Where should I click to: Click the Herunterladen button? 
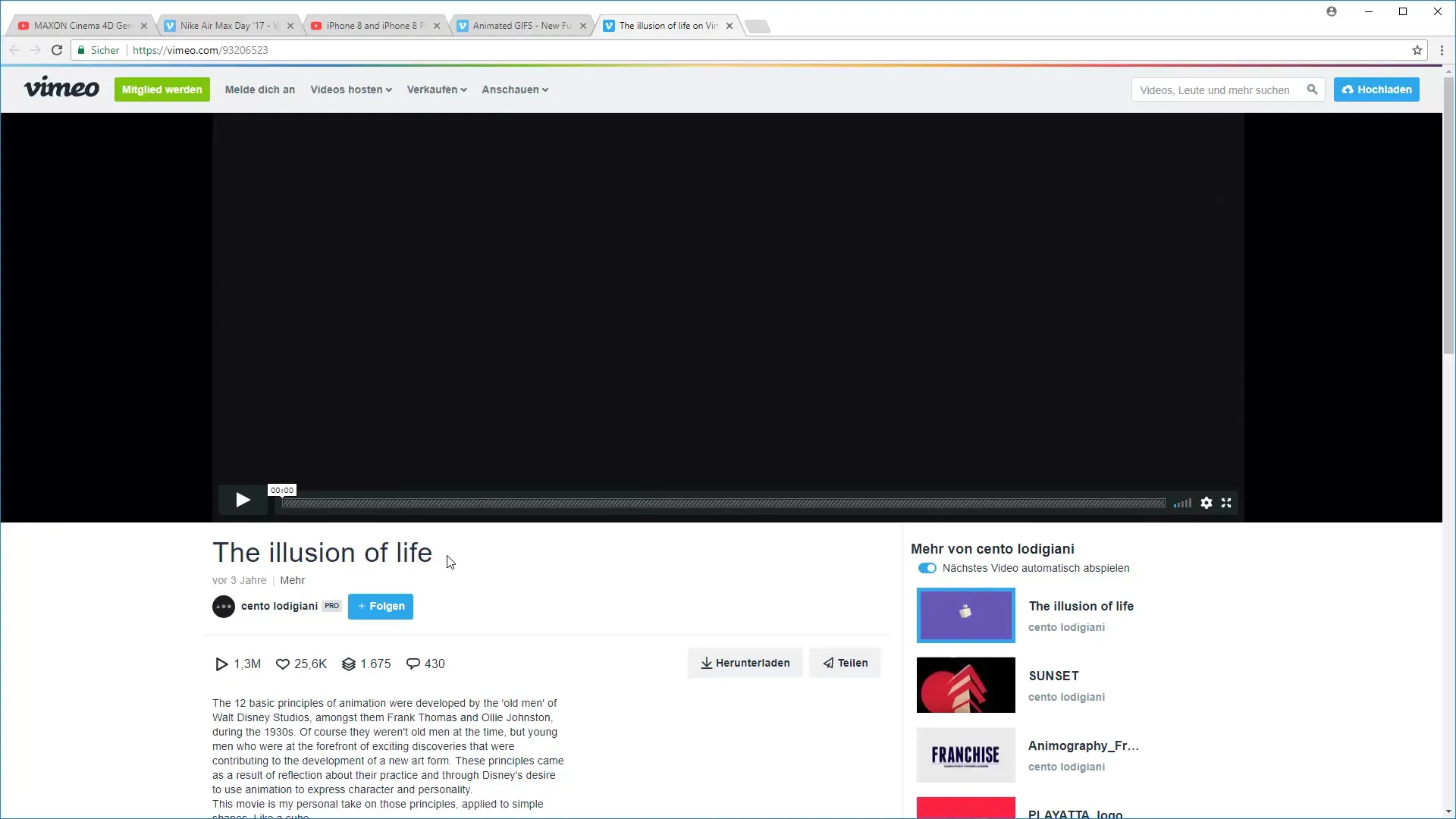click(745, 663)
